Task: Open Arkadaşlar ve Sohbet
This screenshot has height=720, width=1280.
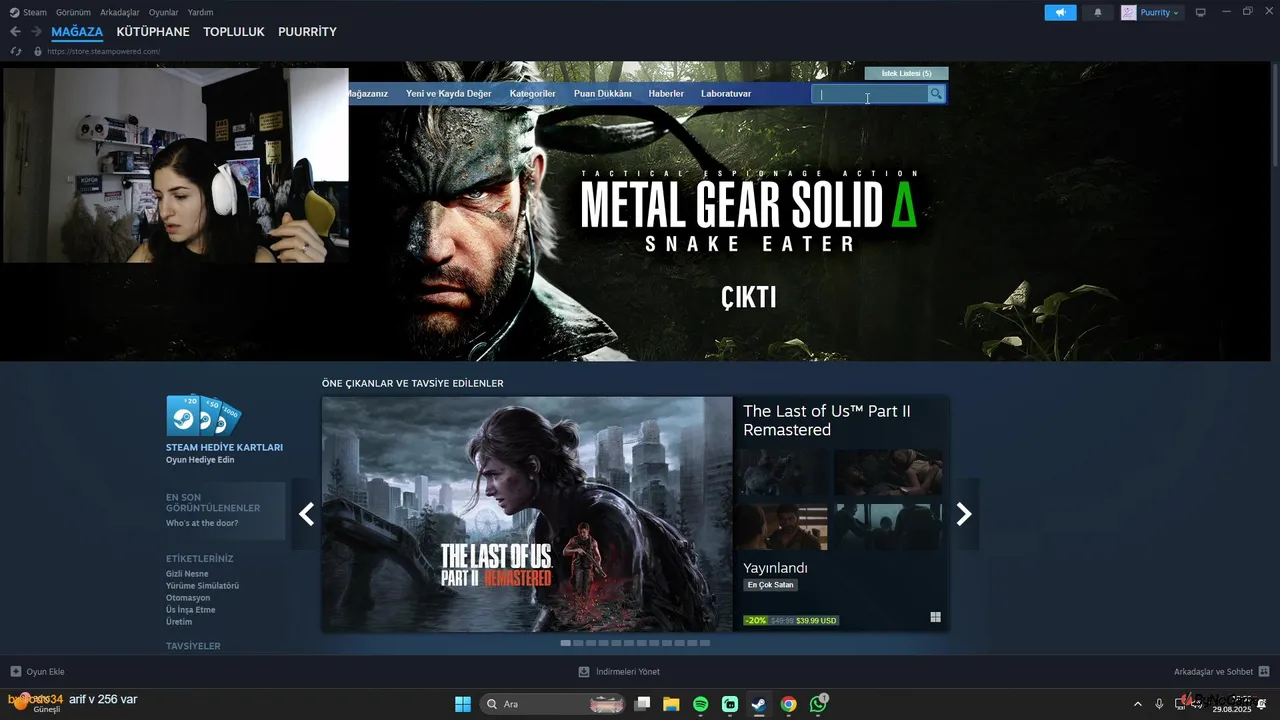Action: [x=1221, y=672]
